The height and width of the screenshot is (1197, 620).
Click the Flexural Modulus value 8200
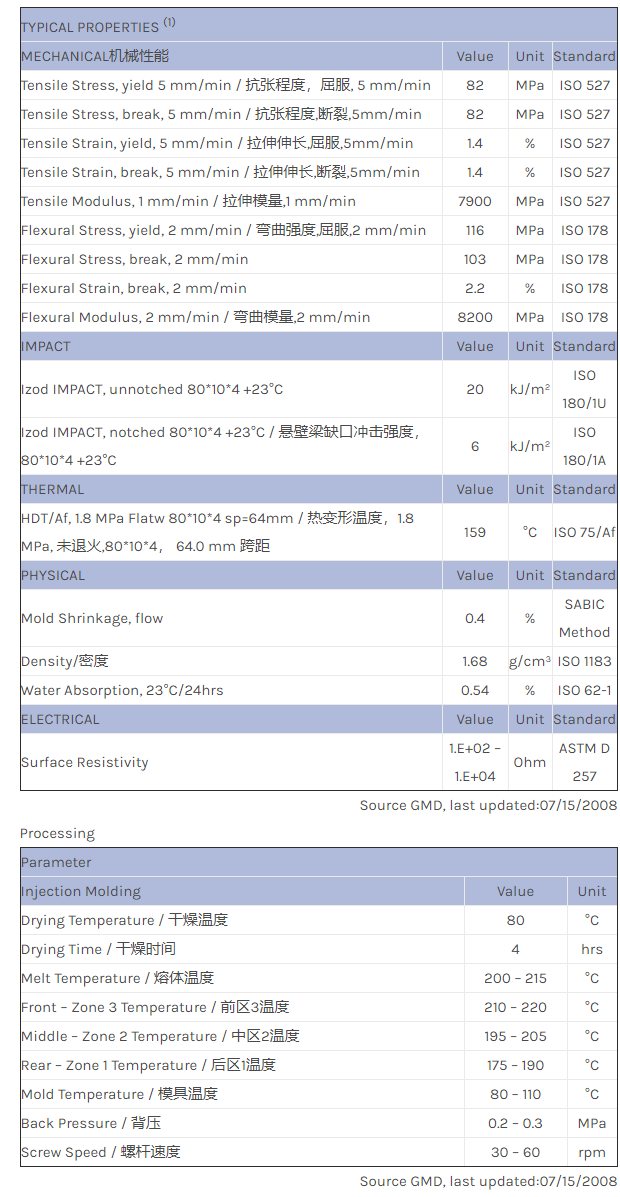474,317
